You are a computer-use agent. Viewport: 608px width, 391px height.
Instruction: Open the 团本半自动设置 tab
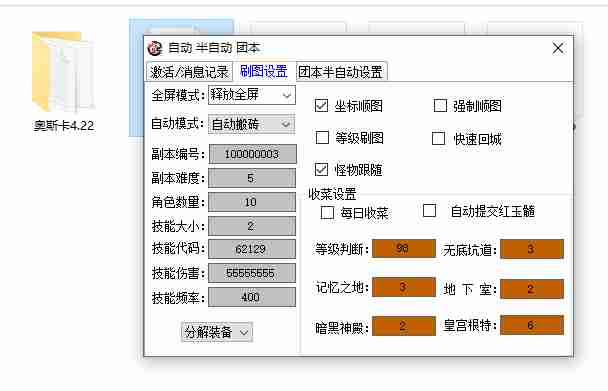[x=341, y=72]
